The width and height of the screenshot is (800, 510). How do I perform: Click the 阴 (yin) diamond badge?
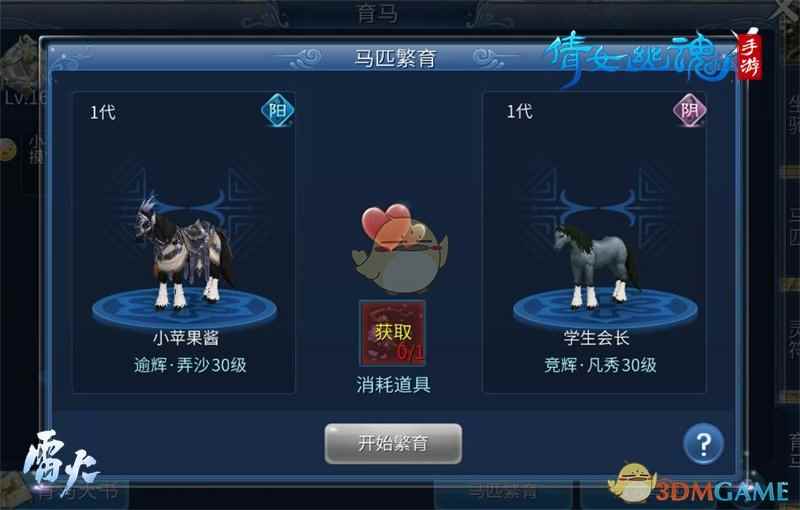pyautogui.click(x=689, y=110)
